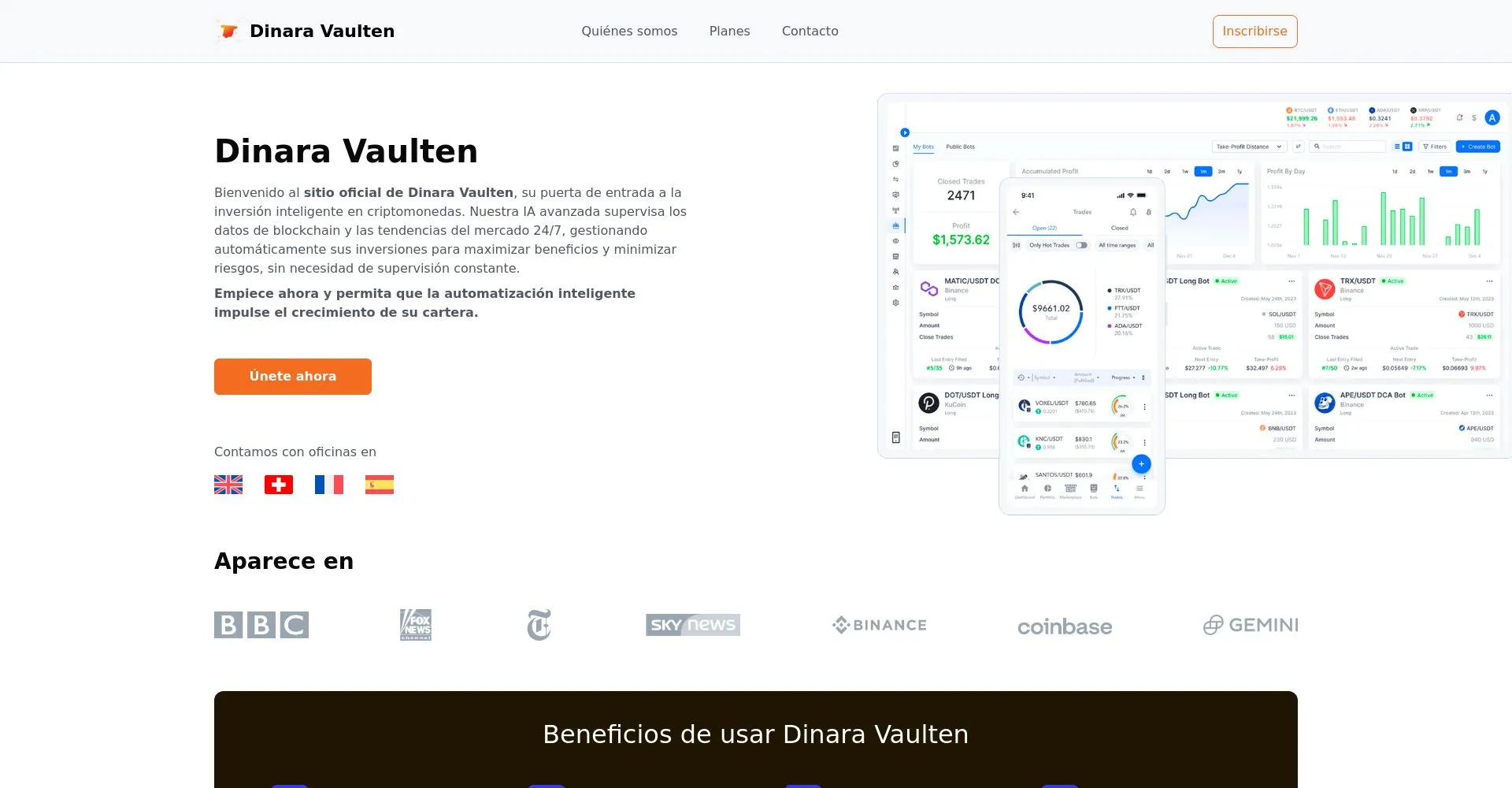Click the Sky News logo
The width and height of the screenshot is (1512, 788).
[x=693, y=625]
